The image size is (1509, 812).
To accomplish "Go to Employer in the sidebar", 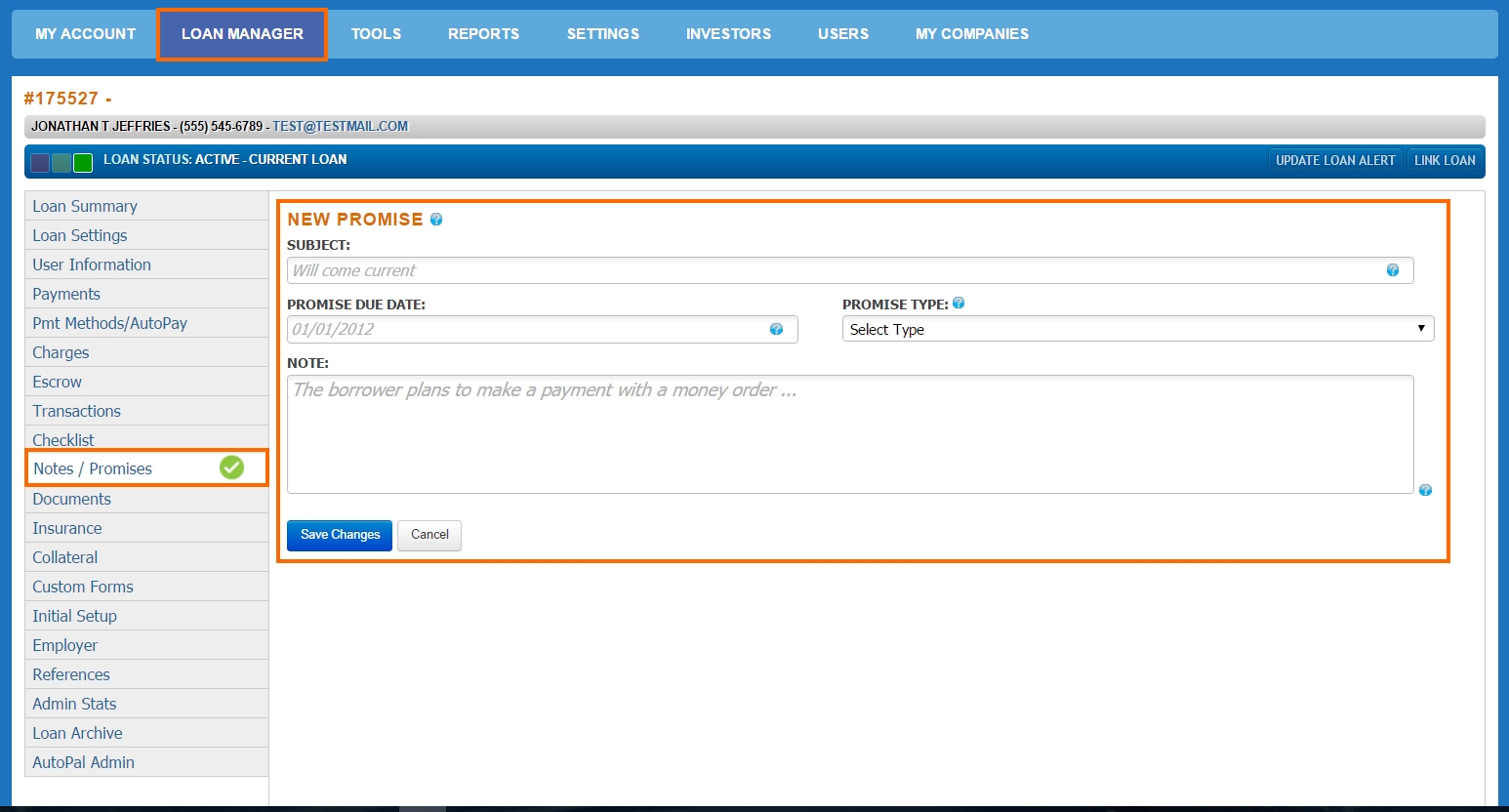I will point(146,645).
